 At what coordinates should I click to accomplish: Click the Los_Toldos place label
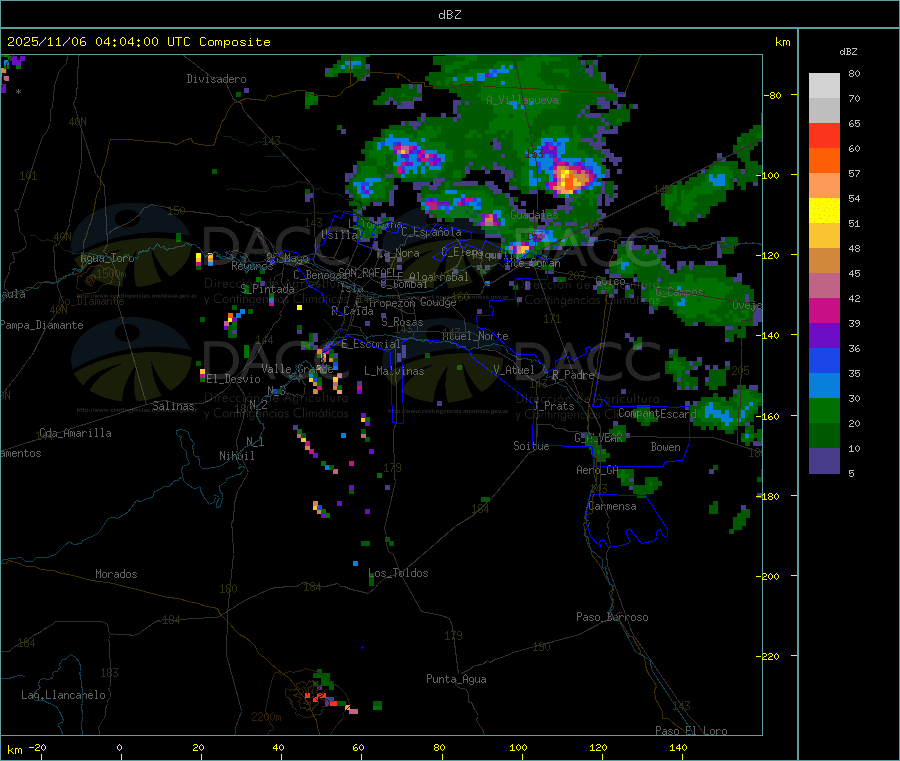[398, 573]
